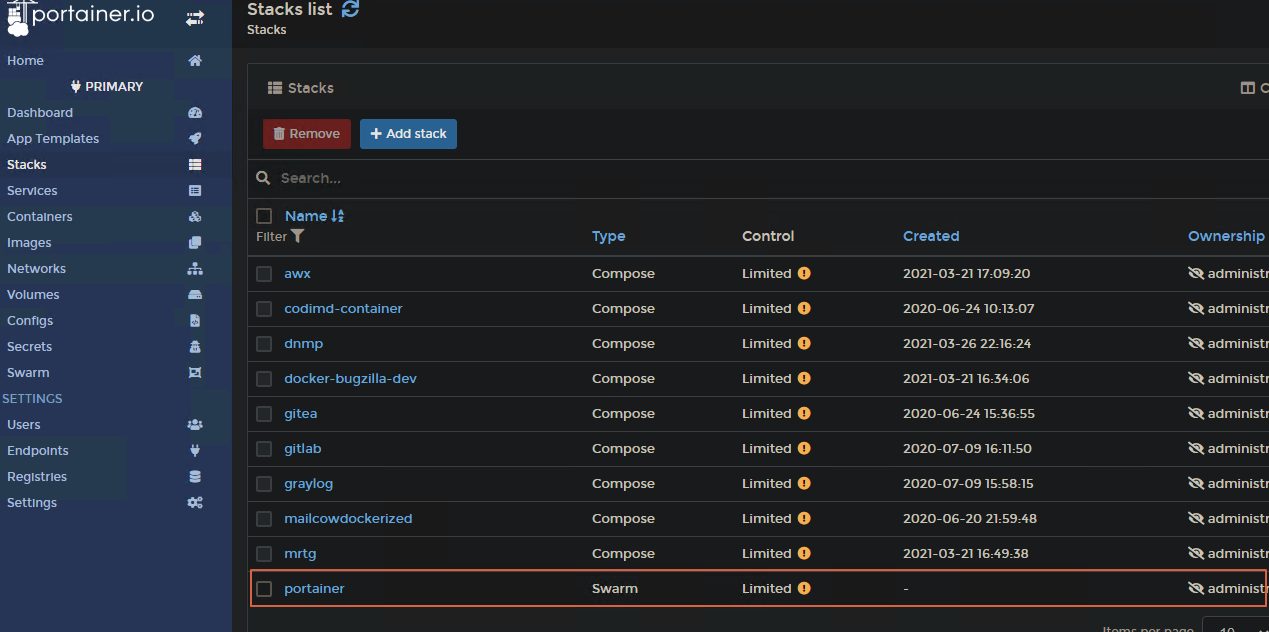The height and width of the screenshot is (632, 1269).
Task: Click the cubes icon beside Containers
Action: click(195, 217)
